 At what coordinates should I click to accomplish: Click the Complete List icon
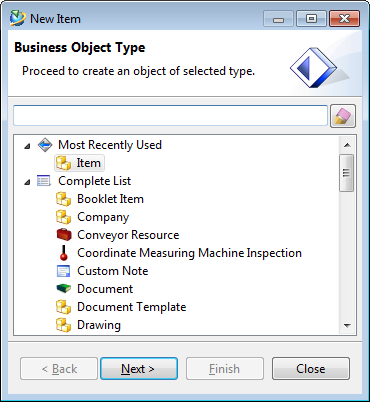(44, 181)
